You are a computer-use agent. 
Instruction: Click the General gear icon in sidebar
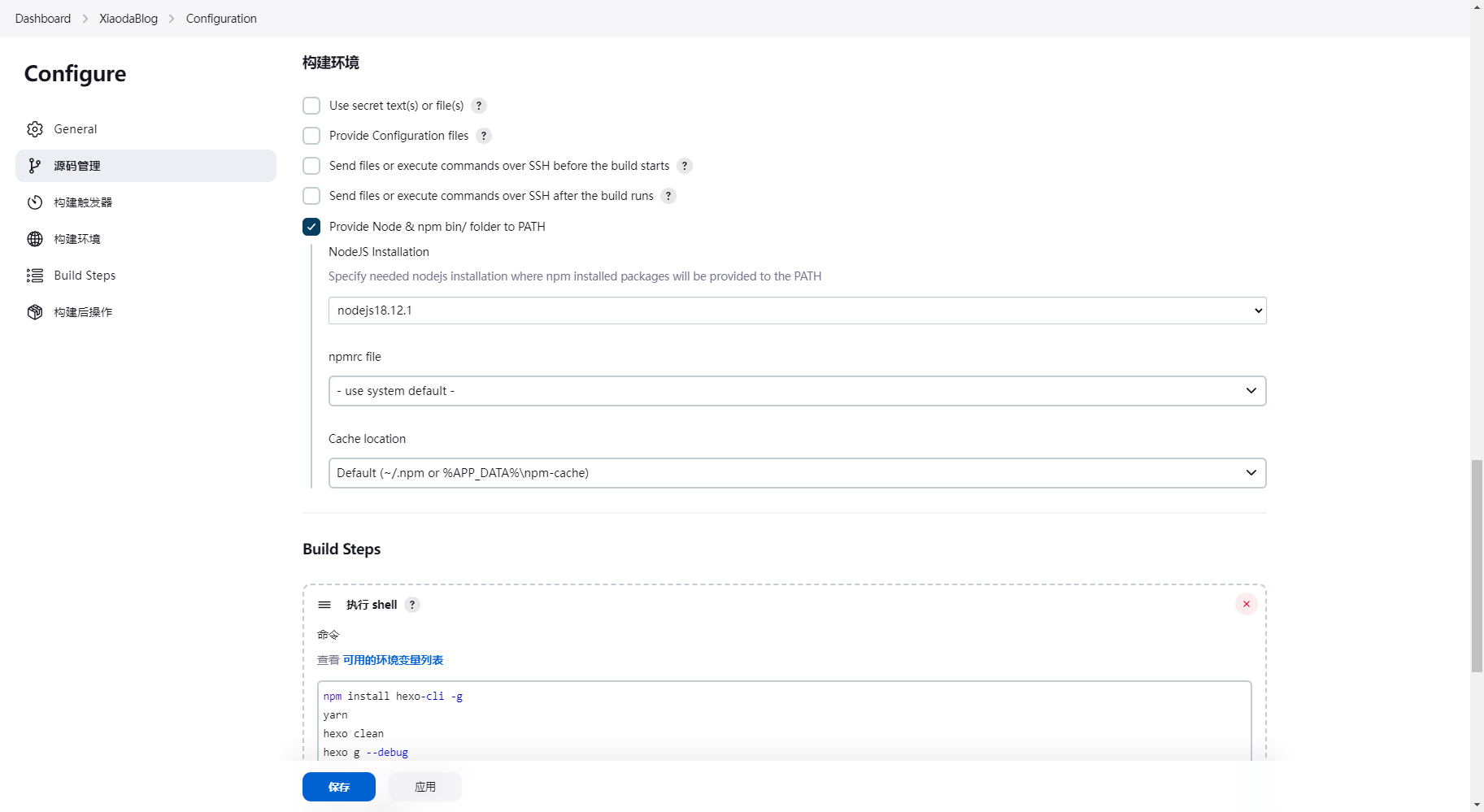[x=35, y=129]
